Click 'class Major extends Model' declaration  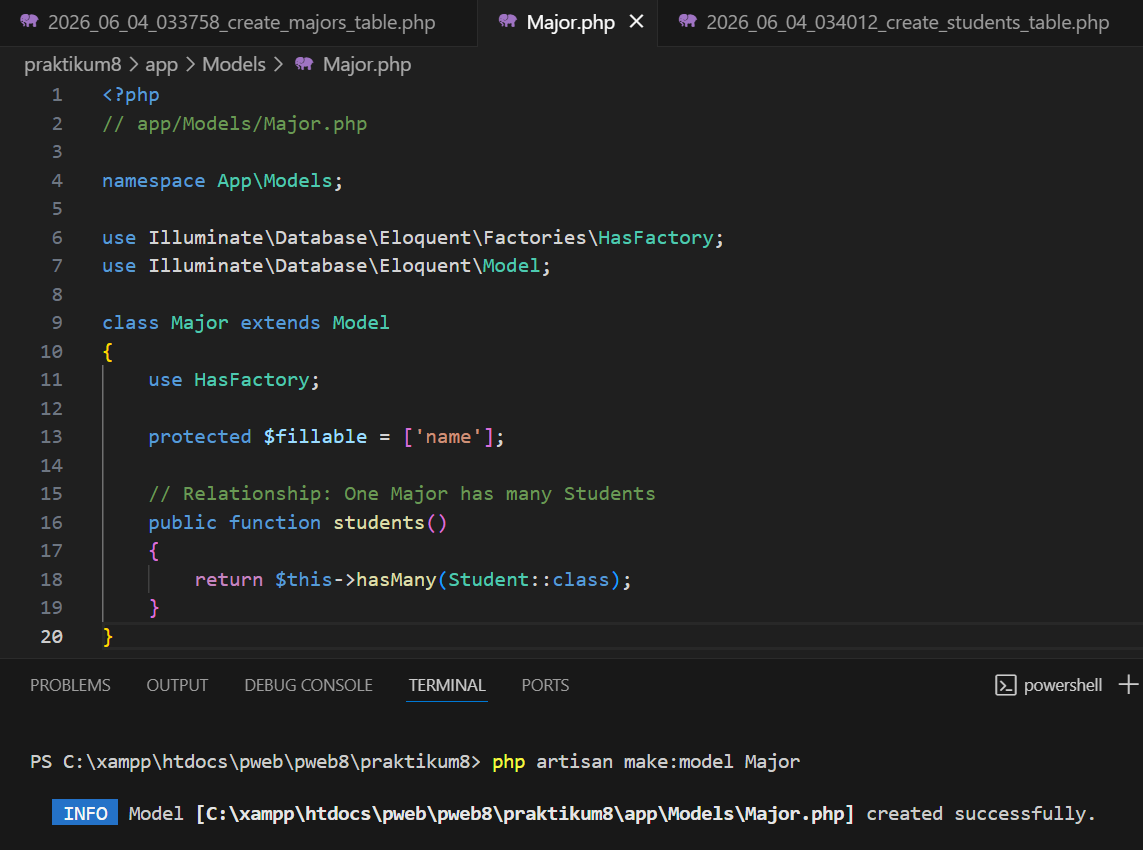tap(246, 323)
